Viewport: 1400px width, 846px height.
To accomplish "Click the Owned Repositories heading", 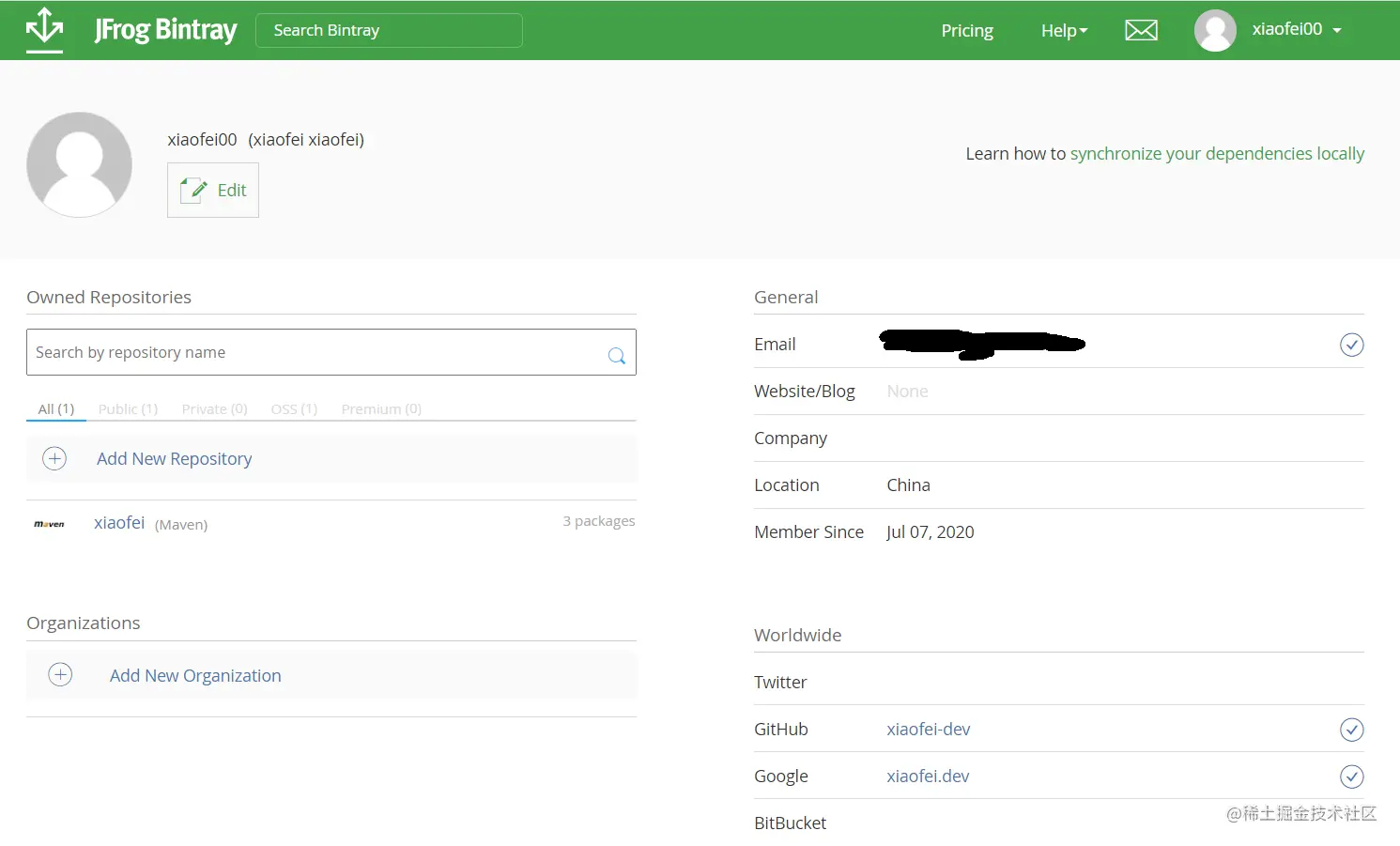I will (x=109, y=297).
